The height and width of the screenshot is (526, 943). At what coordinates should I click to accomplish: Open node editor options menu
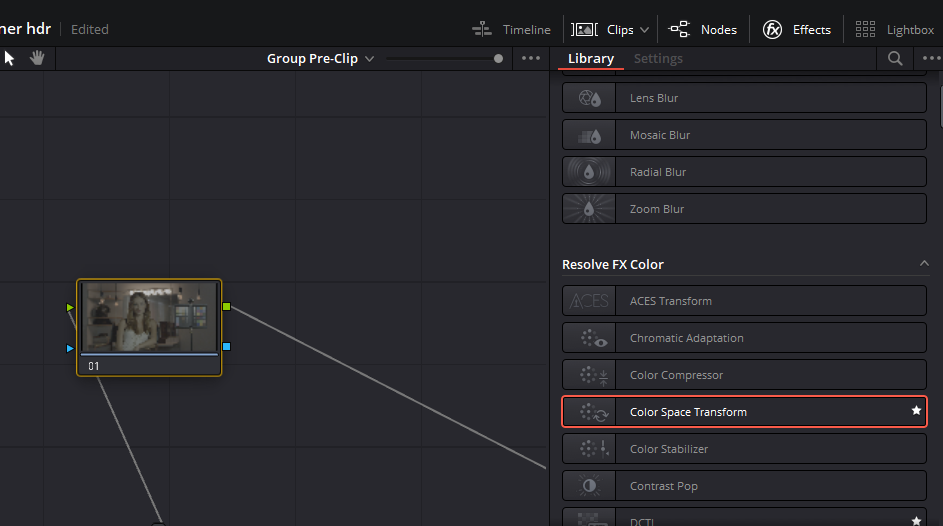[x=530, y=58]
